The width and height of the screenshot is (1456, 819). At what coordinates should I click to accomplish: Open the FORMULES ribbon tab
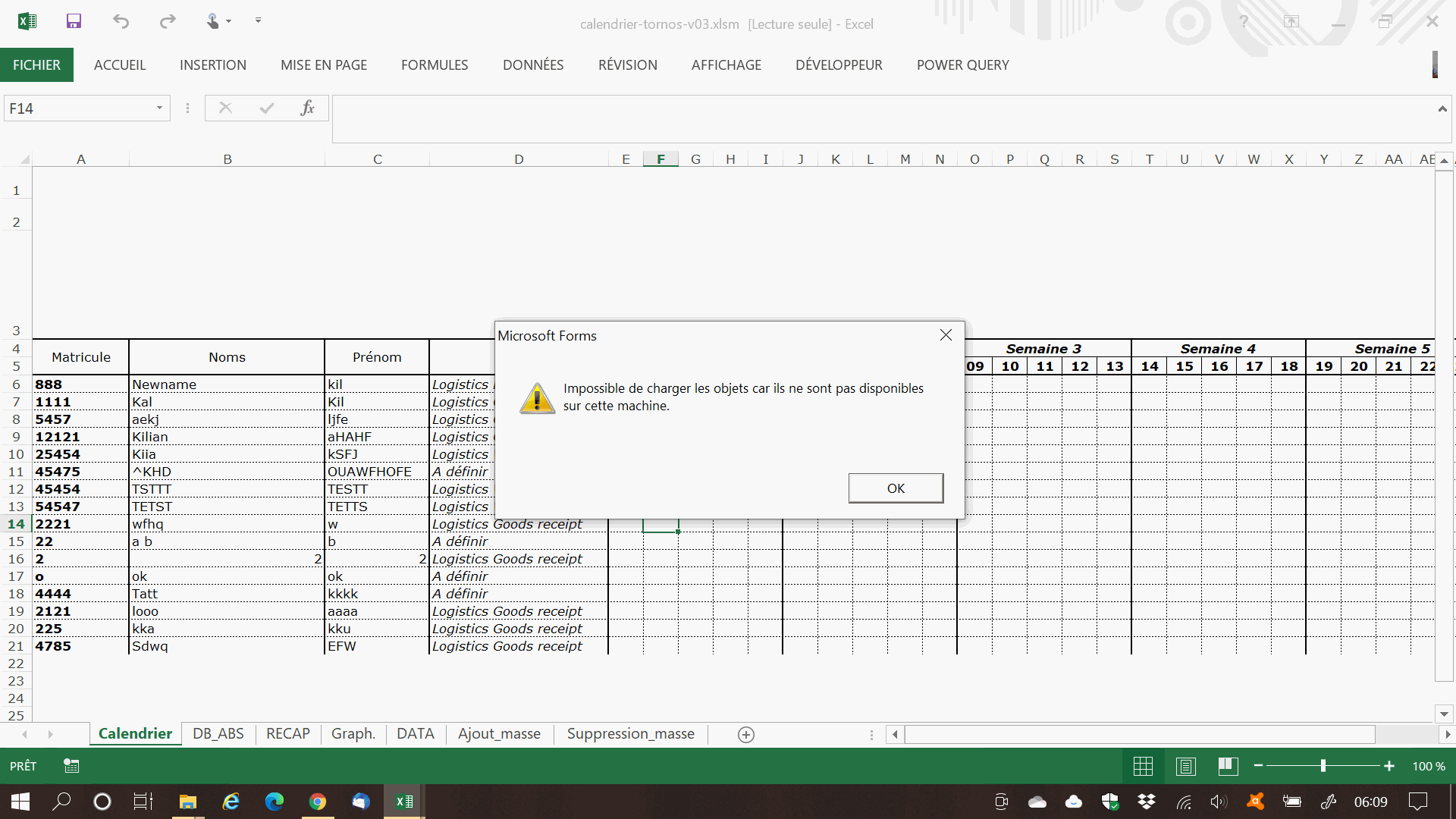pos(435,65)
